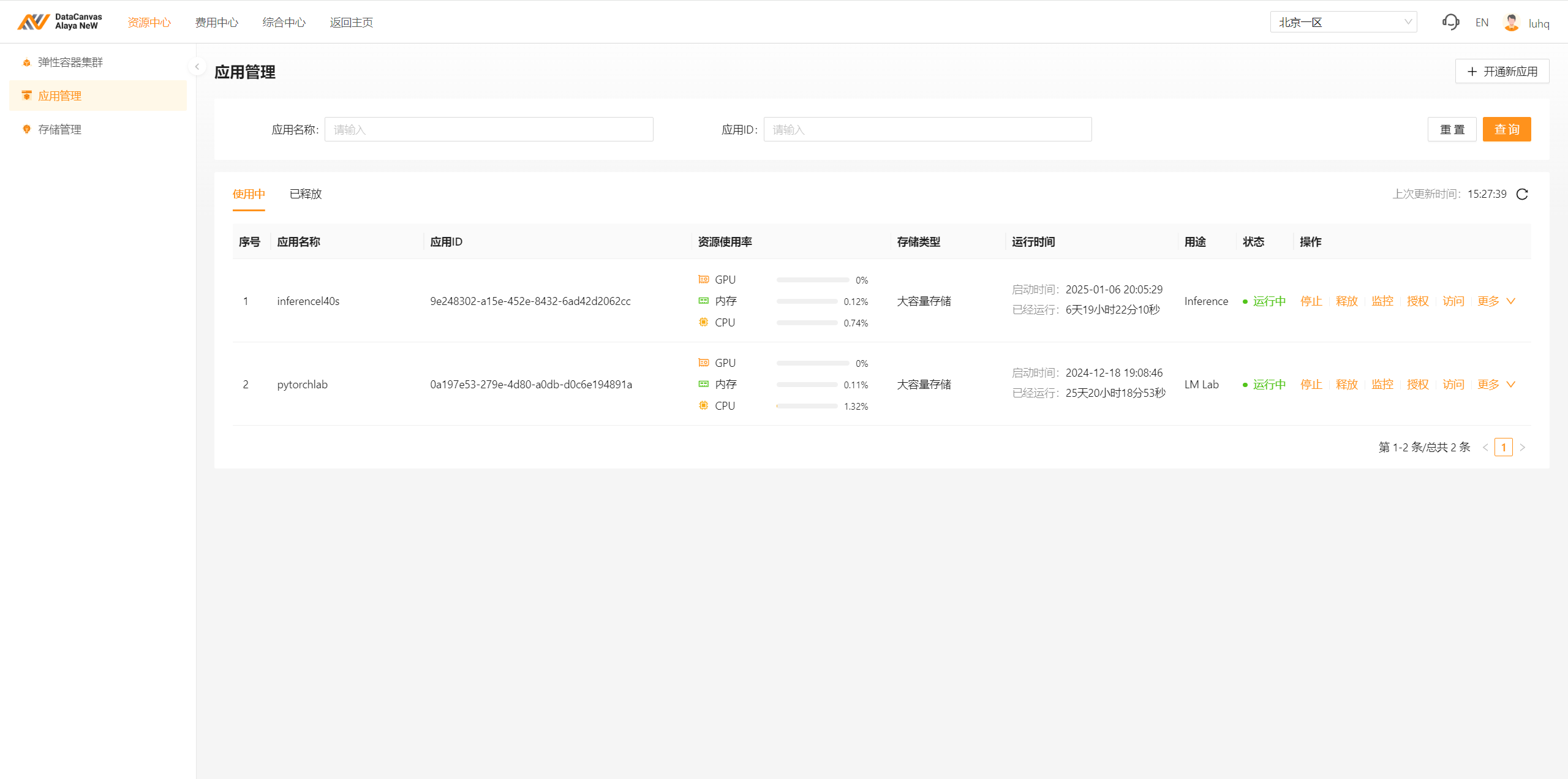Collapse the left sidebar arrow

coord(197,66)
